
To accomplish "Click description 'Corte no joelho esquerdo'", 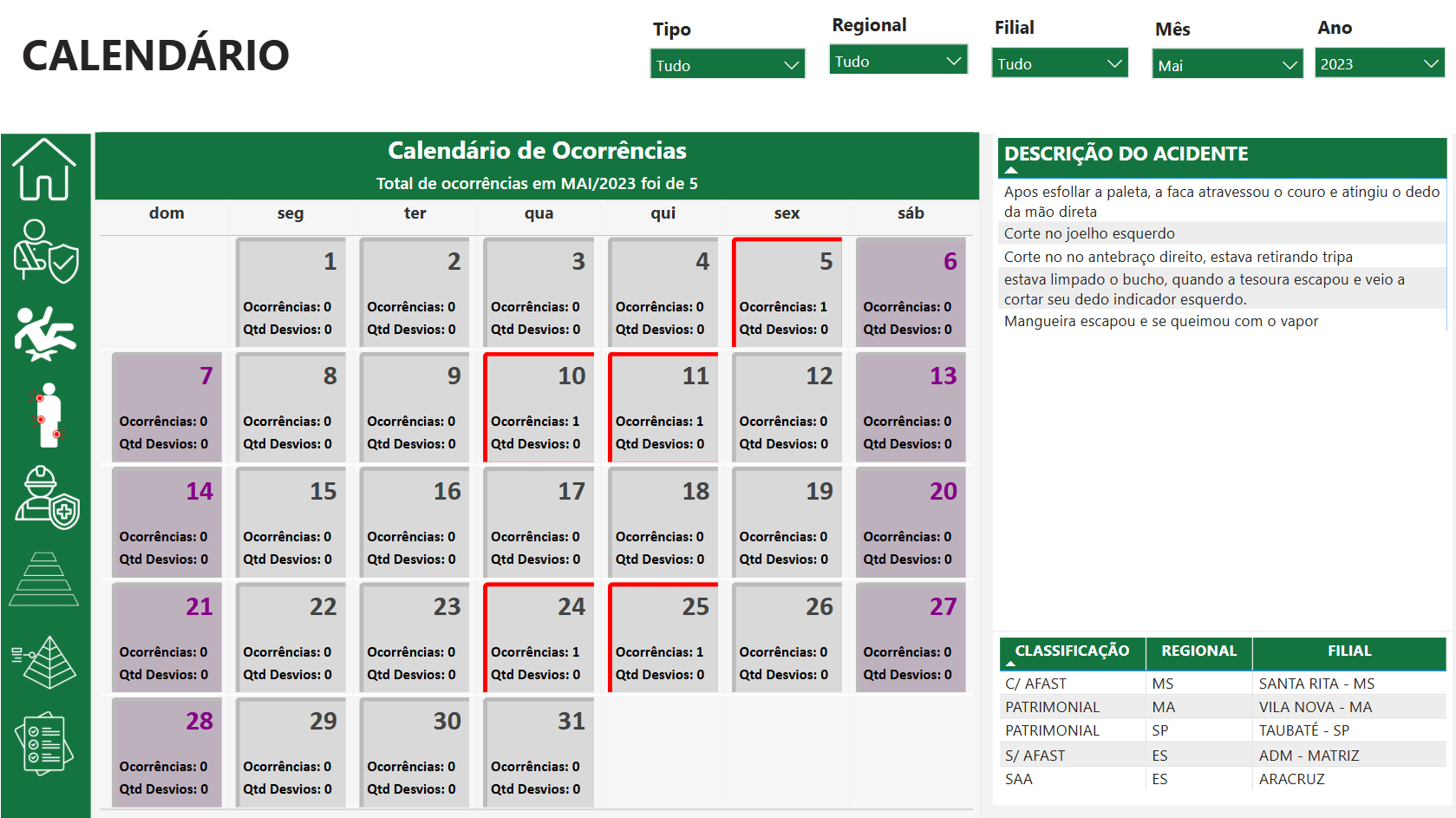I will [x=1089, y=233].
